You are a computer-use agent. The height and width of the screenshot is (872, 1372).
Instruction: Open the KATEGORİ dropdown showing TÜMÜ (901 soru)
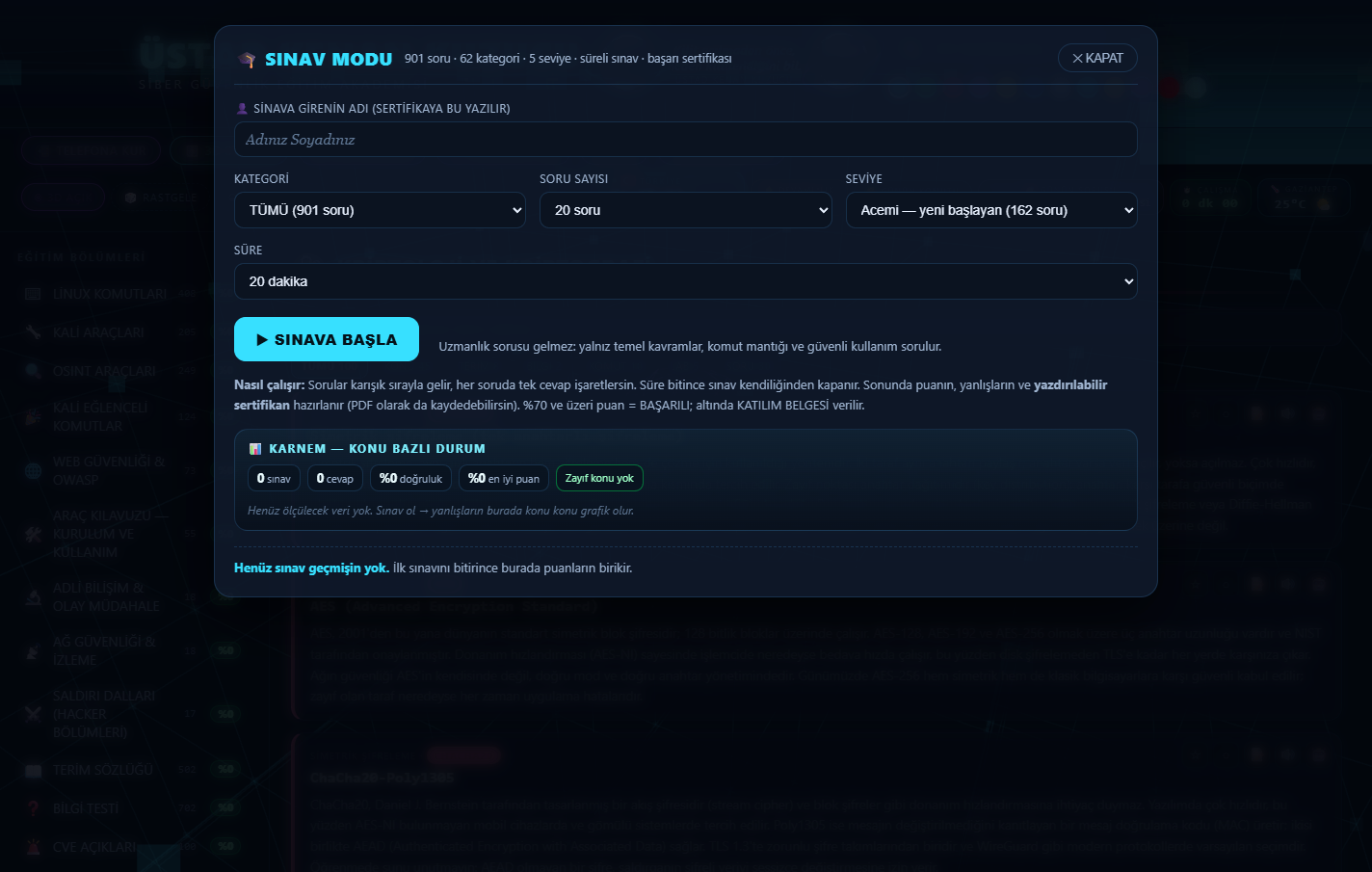[380, 210]
